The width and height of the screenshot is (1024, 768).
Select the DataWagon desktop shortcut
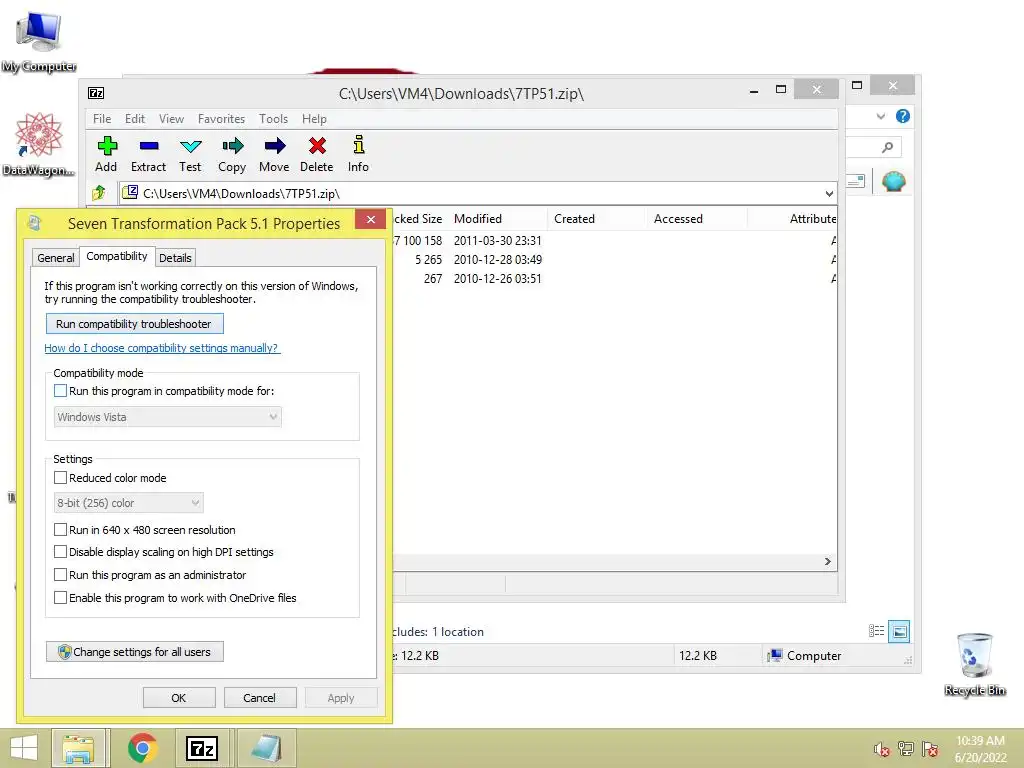pyautogui.click(x=38, y=144)
